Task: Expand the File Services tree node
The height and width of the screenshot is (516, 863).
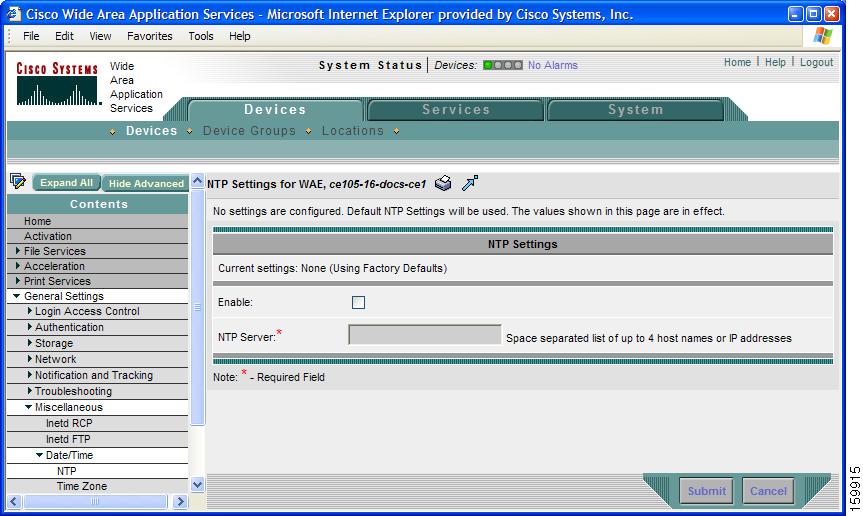Action: click(x=18, y=251)
